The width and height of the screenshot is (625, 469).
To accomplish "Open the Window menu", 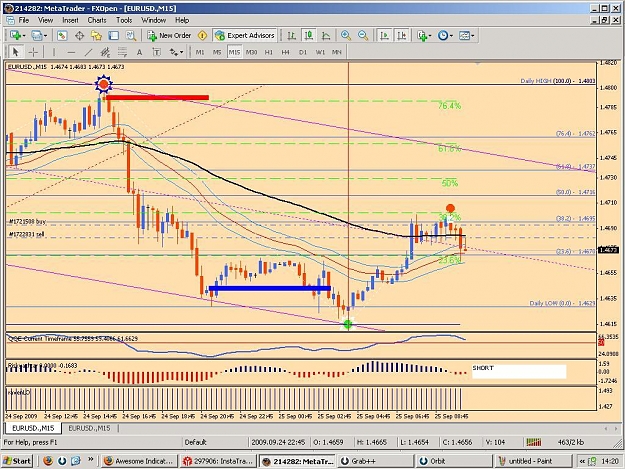I will click(153, 20).
